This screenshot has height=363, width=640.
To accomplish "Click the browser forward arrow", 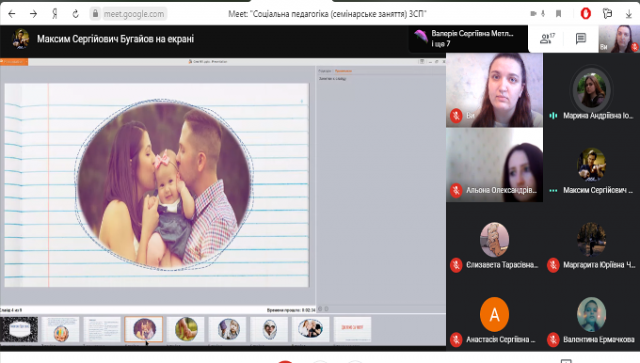I will point(33,14).
